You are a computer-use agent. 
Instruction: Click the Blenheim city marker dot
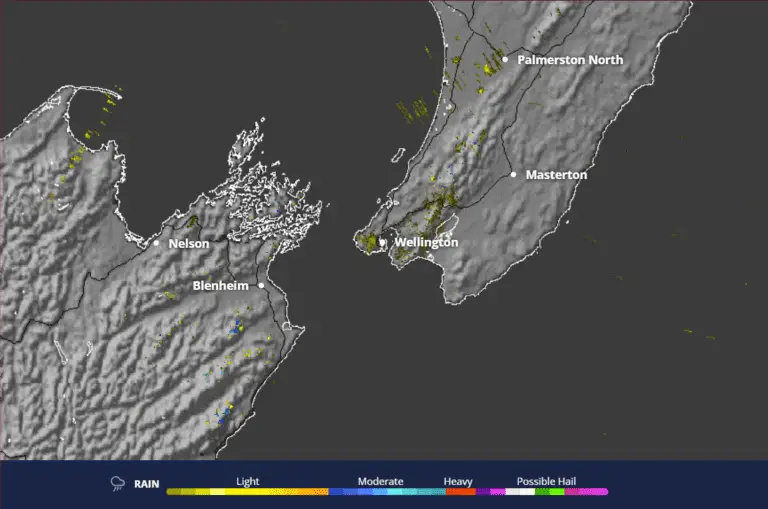[x=261, y=285]
